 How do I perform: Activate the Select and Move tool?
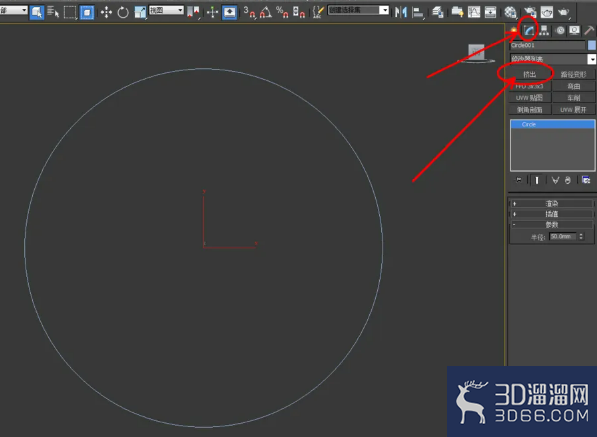tap(106, 13)
